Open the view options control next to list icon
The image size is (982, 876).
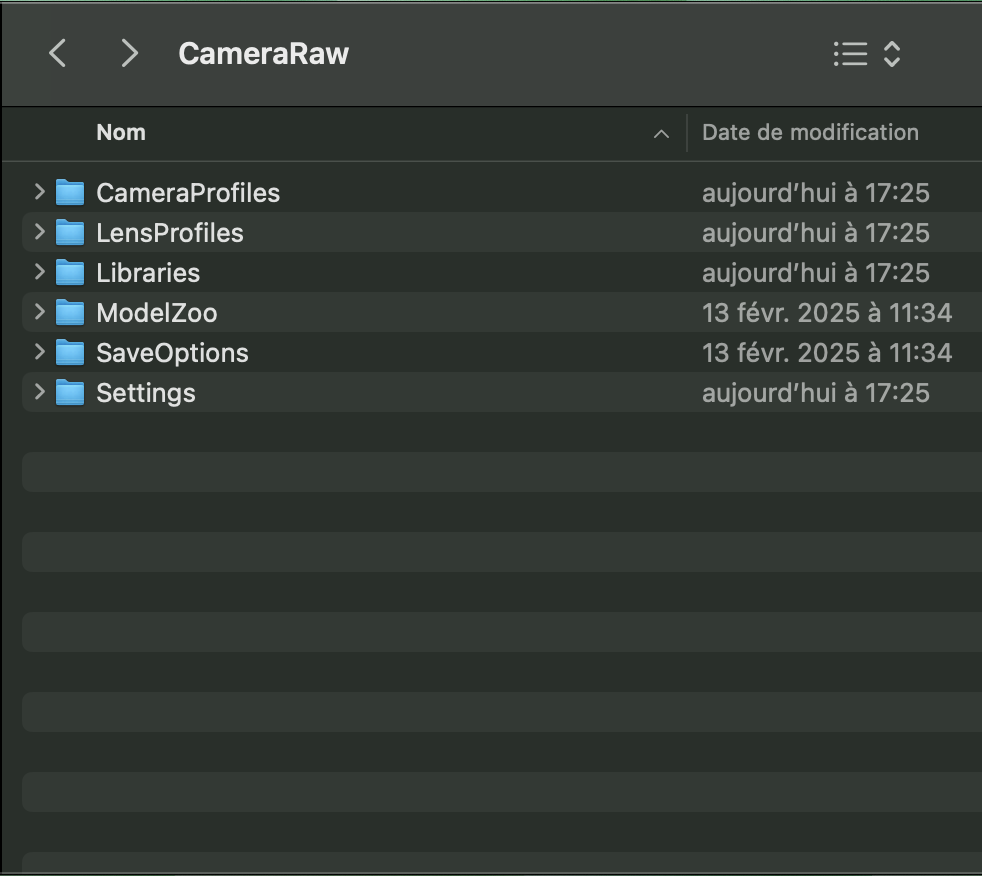pos(890,53)
